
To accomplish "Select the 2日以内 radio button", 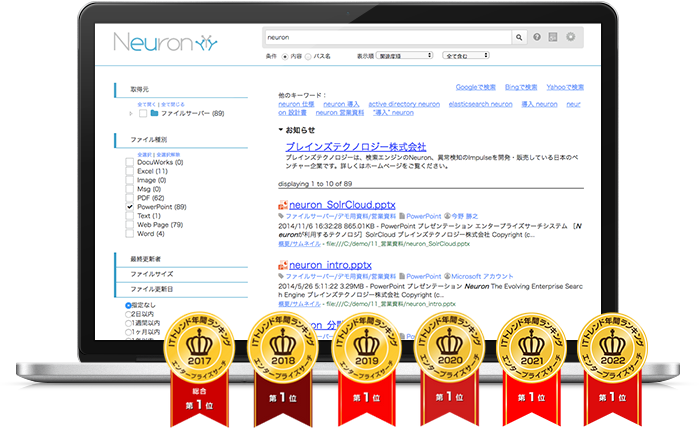I will point(128,314).
